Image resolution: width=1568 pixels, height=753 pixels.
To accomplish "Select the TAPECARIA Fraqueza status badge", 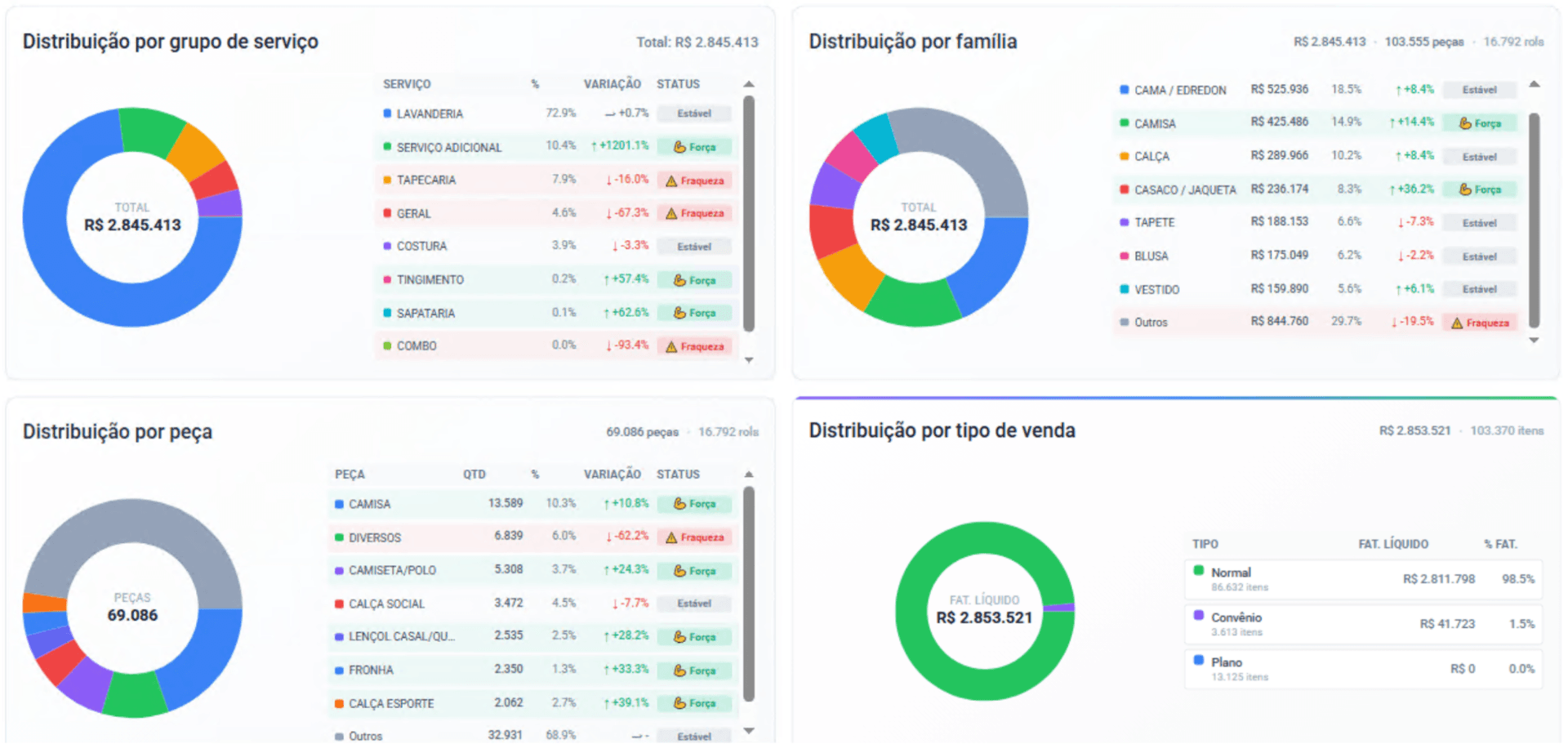I will click(694, 180).
